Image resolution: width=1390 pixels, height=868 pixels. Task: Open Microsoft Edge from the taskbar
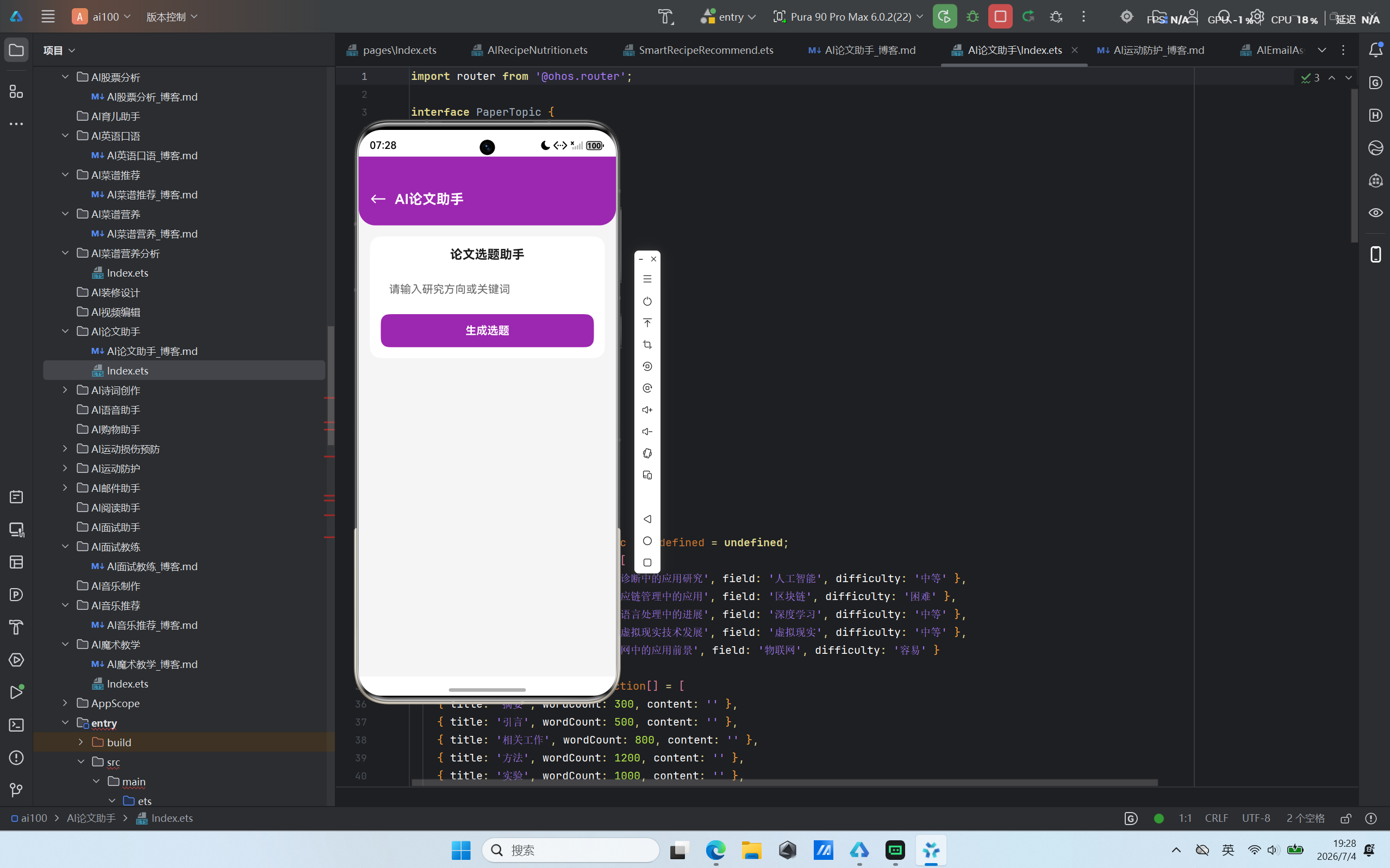[715, 850]
